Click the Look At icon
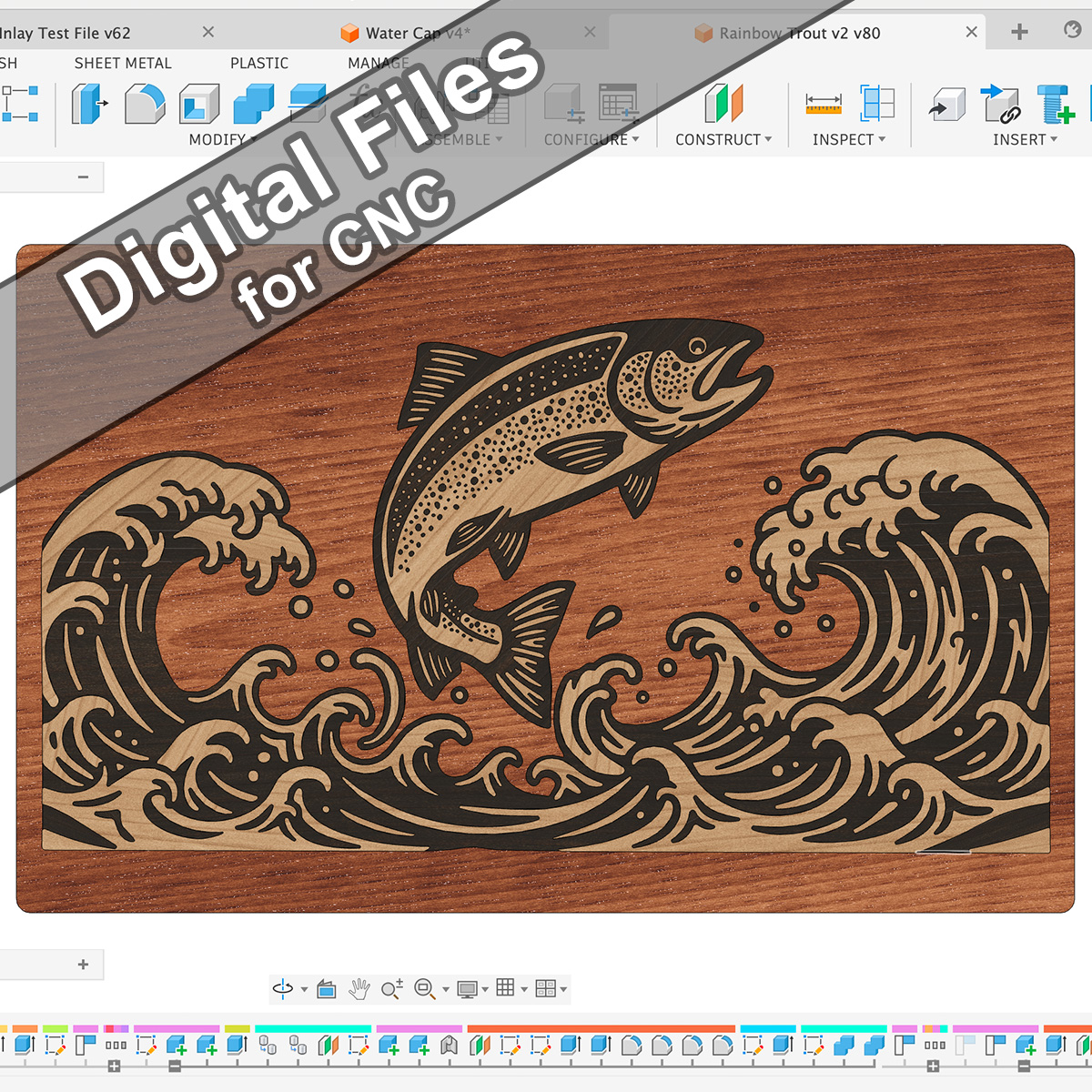 click(327, 989)
